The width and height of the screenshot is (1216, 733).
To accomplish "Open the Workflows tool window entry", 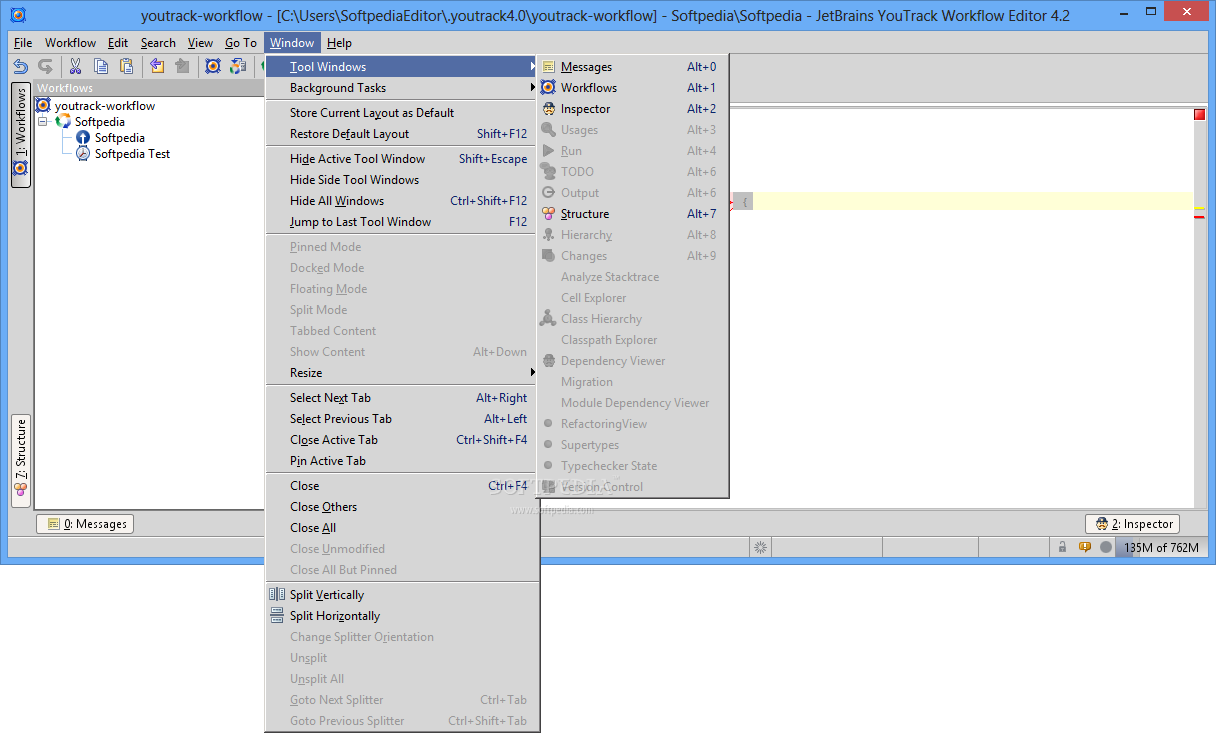I will tap(632, 88).
